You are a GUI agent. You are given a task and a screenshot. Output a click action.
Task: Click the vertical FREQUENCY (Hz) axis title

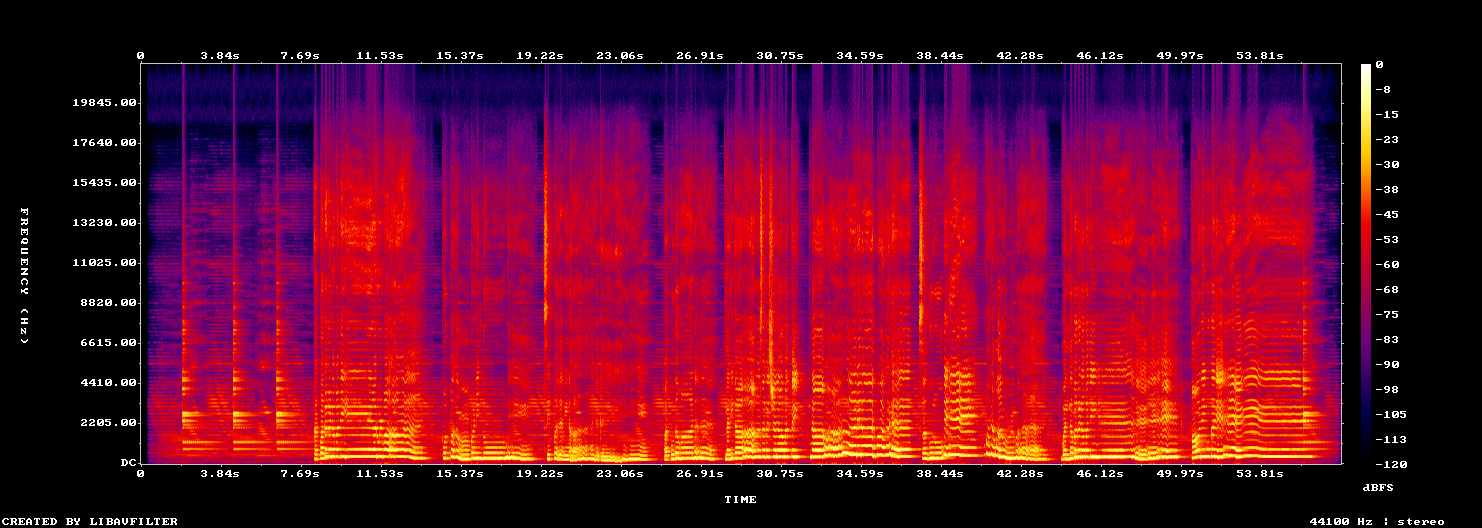(x=23, y=276)
